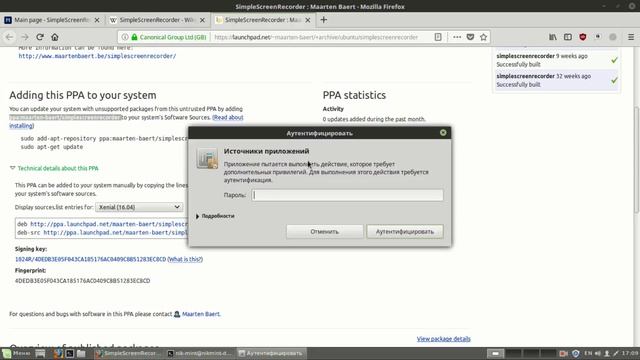The height and width of the screenshot is (360, 640).
Task: Open maartenbaert.be simplescreenrecorder link
Action: click(97, 56)
